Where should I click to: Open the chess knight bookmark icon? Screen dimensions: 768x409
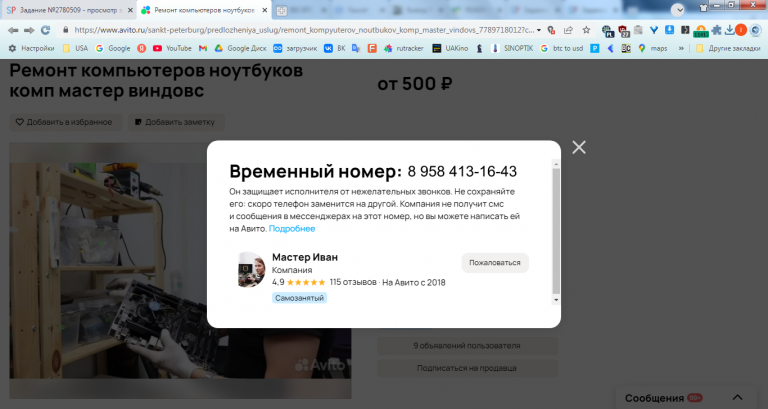(x=480, y=48)
